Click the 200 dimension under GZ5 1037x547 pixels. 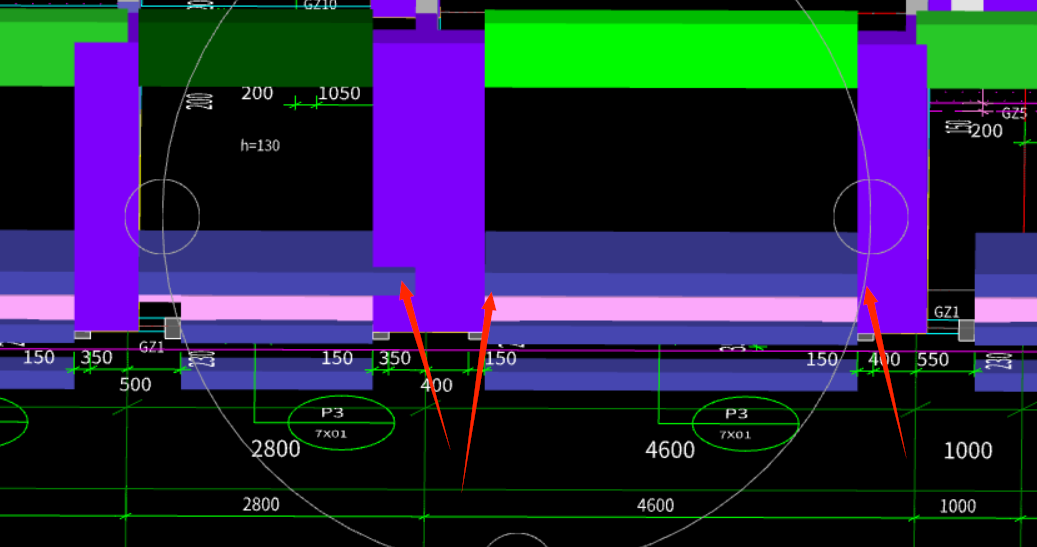[x=987, y=131]
